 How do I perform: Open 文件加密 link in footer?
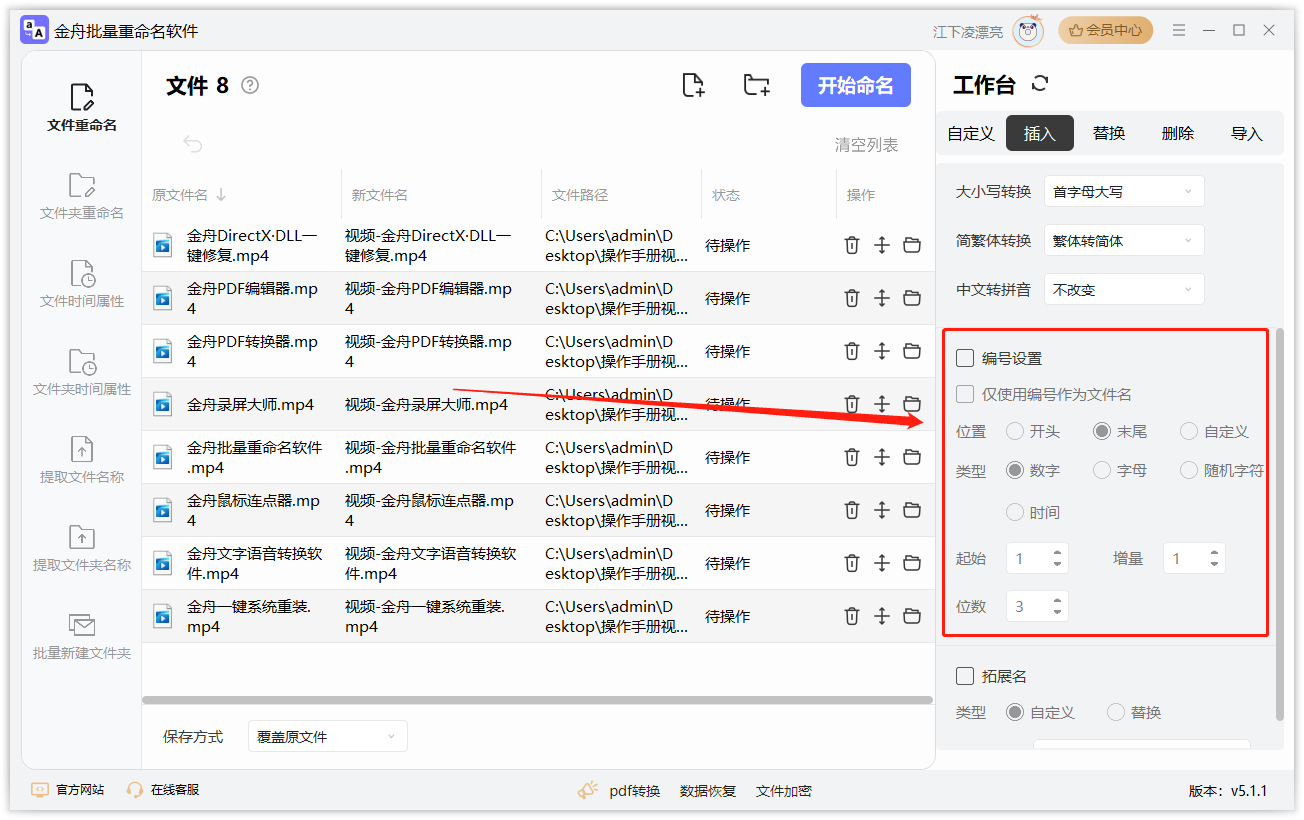[784, 791]
